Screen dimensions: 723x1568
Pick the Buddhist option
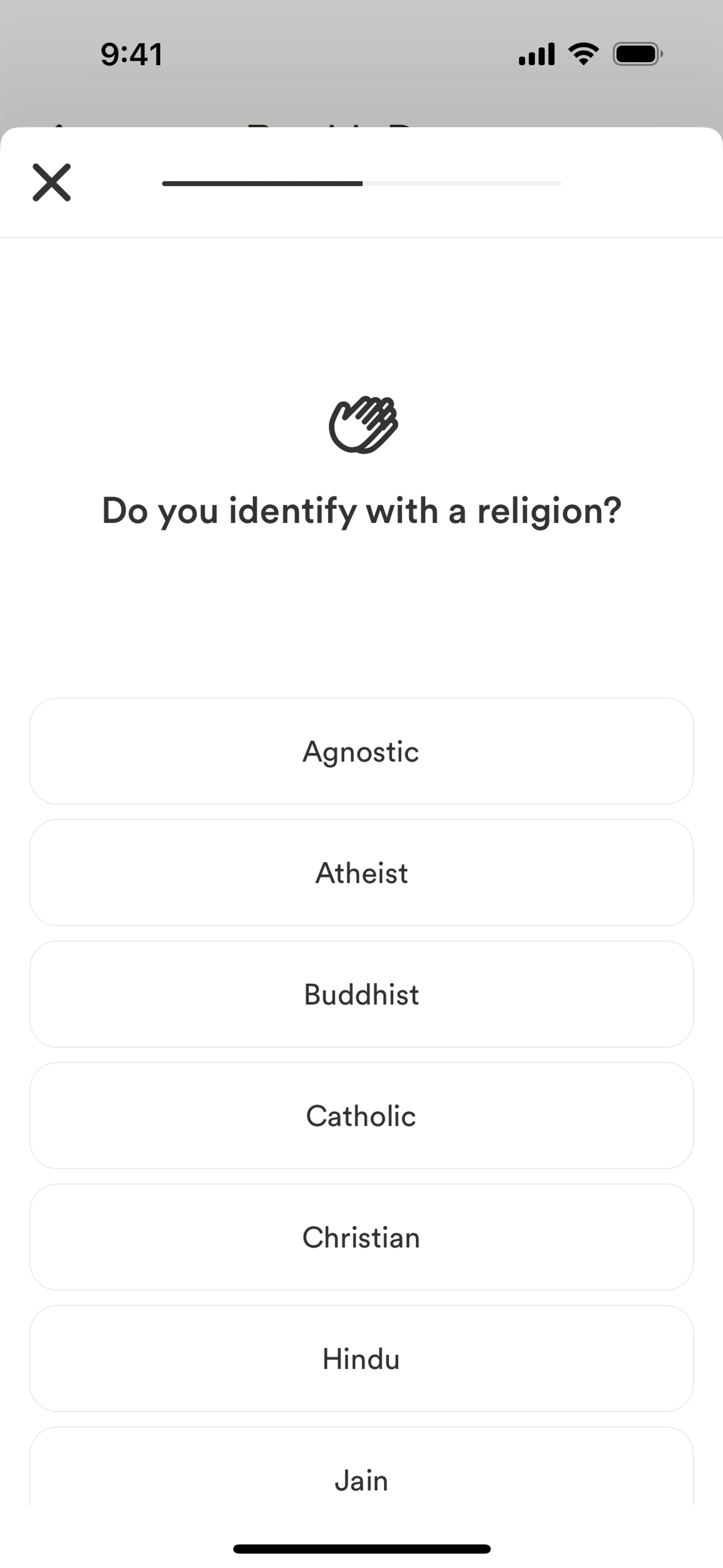(x=361, y=994)
